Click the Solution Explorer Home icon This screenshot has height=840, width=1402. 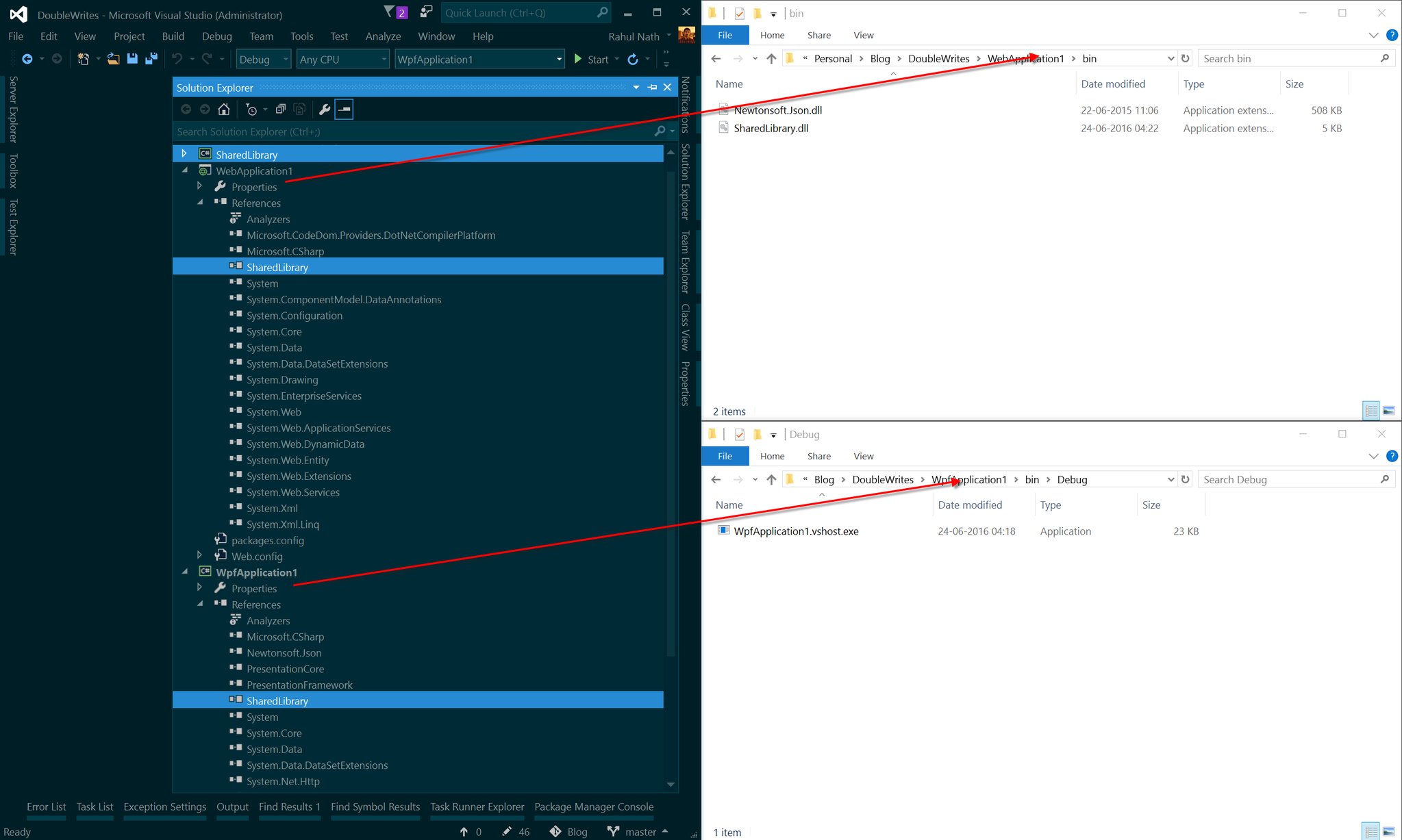point(223,109)
